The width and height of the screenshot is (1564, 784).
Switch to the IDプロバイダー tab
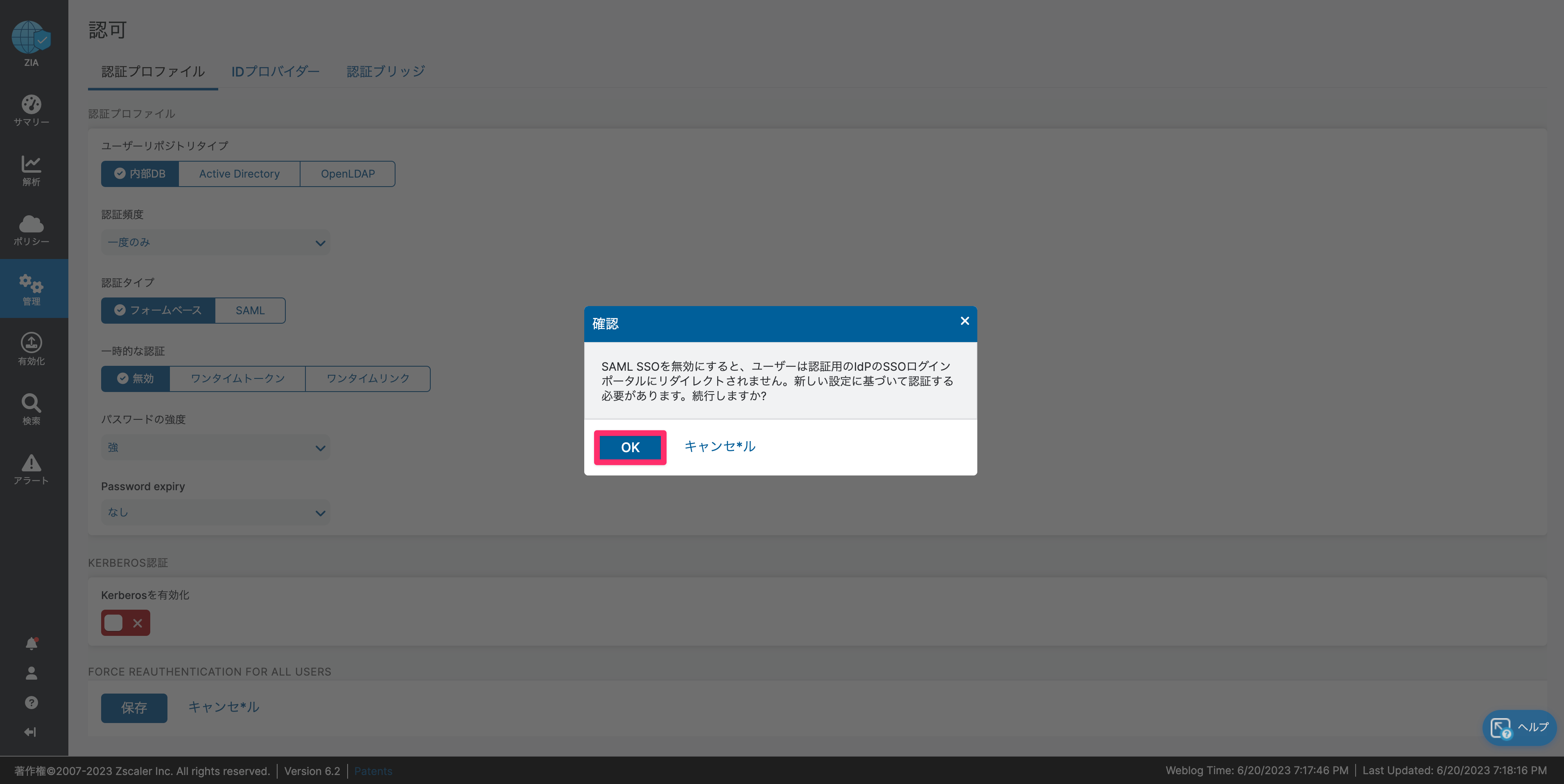click(x=275, y=72)
